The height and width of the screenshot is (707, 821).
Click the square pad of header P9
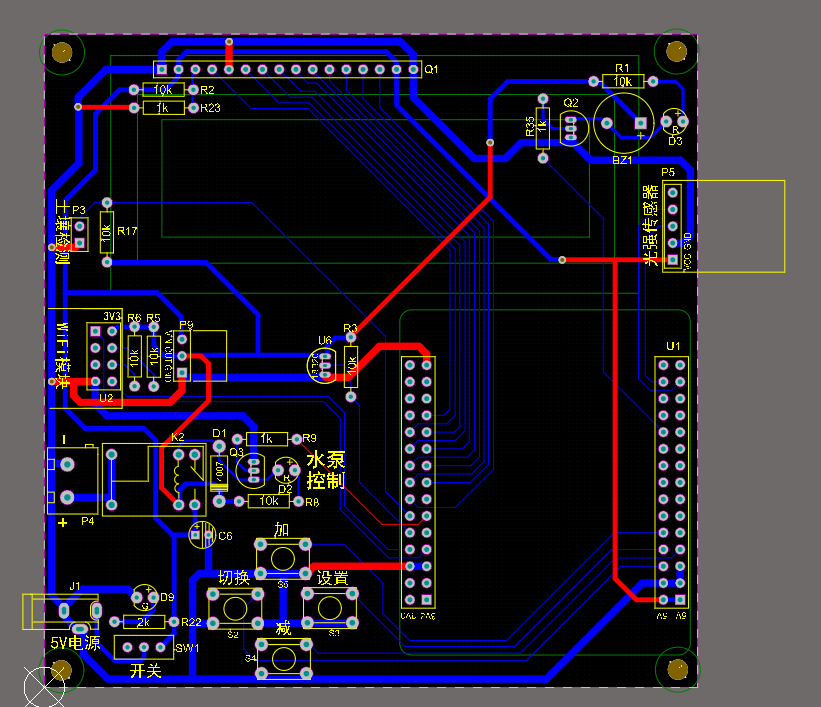pos(182,372)
